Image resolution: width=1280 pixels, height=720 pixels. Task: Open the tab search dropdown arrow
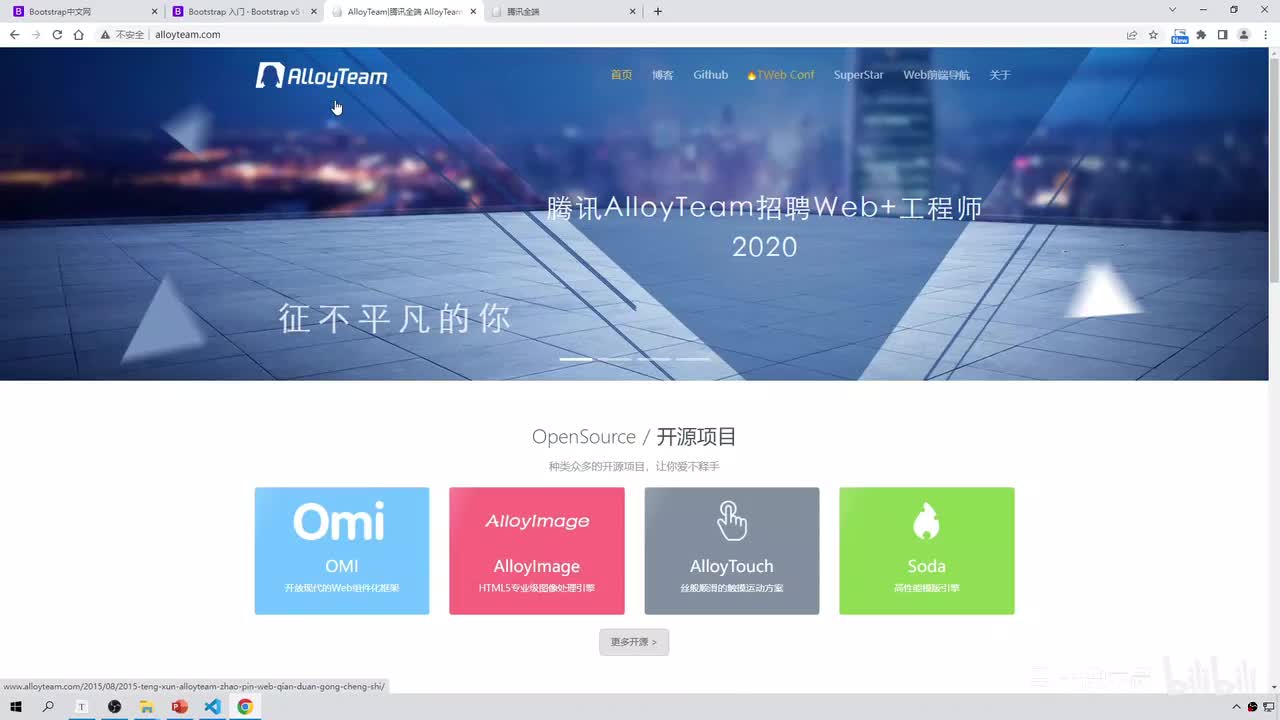click(1172, 10)
